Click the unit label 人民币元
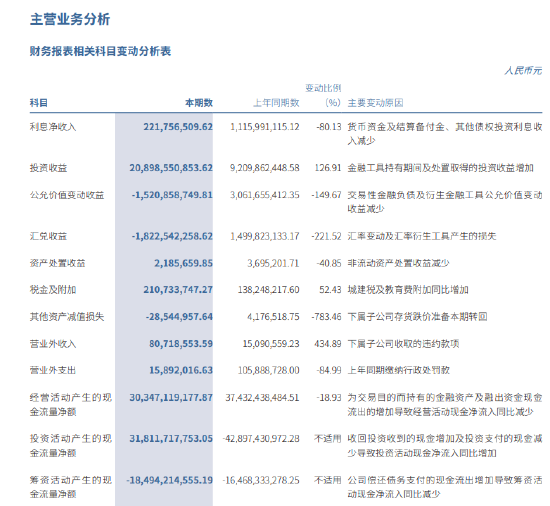Image resolution: width=550 pixels, height=506 pixels. point(523,71)
